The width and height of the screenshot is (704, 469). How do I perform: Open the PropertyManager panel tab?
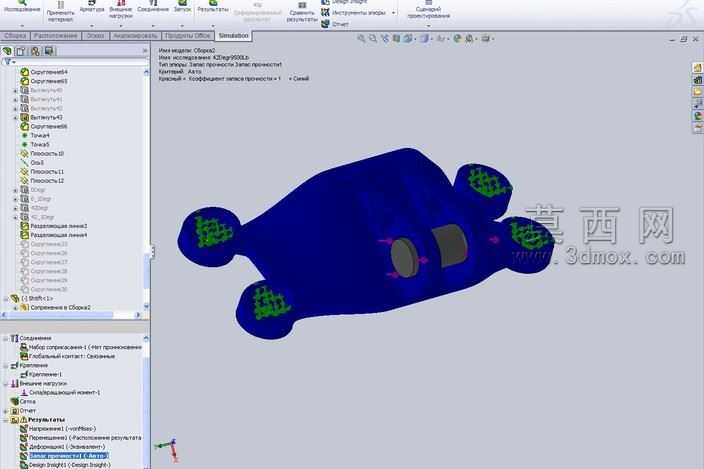[21, 51]
